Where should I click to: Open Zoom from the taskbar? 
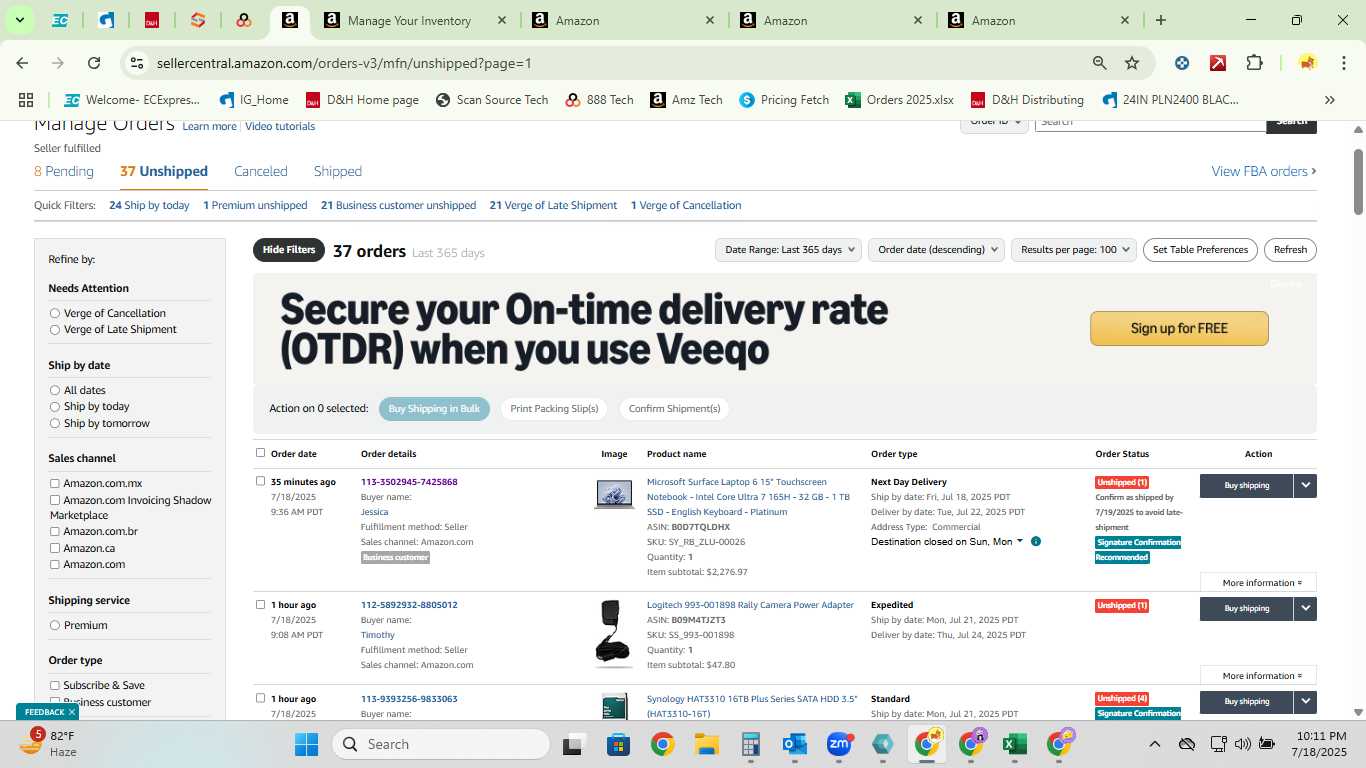(839, 744)
